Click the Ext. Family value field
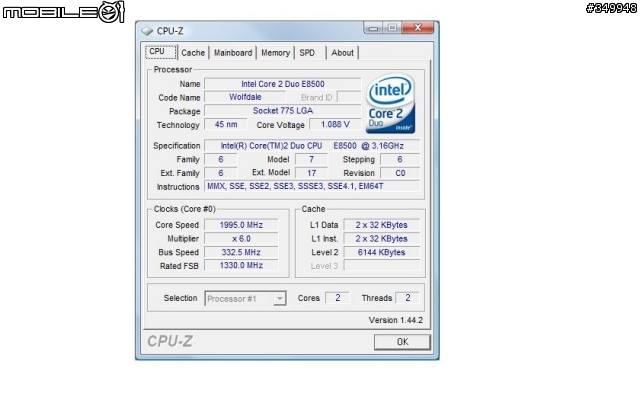The height and width of the screenshot is (400, 640). click(x=220, y=173)
